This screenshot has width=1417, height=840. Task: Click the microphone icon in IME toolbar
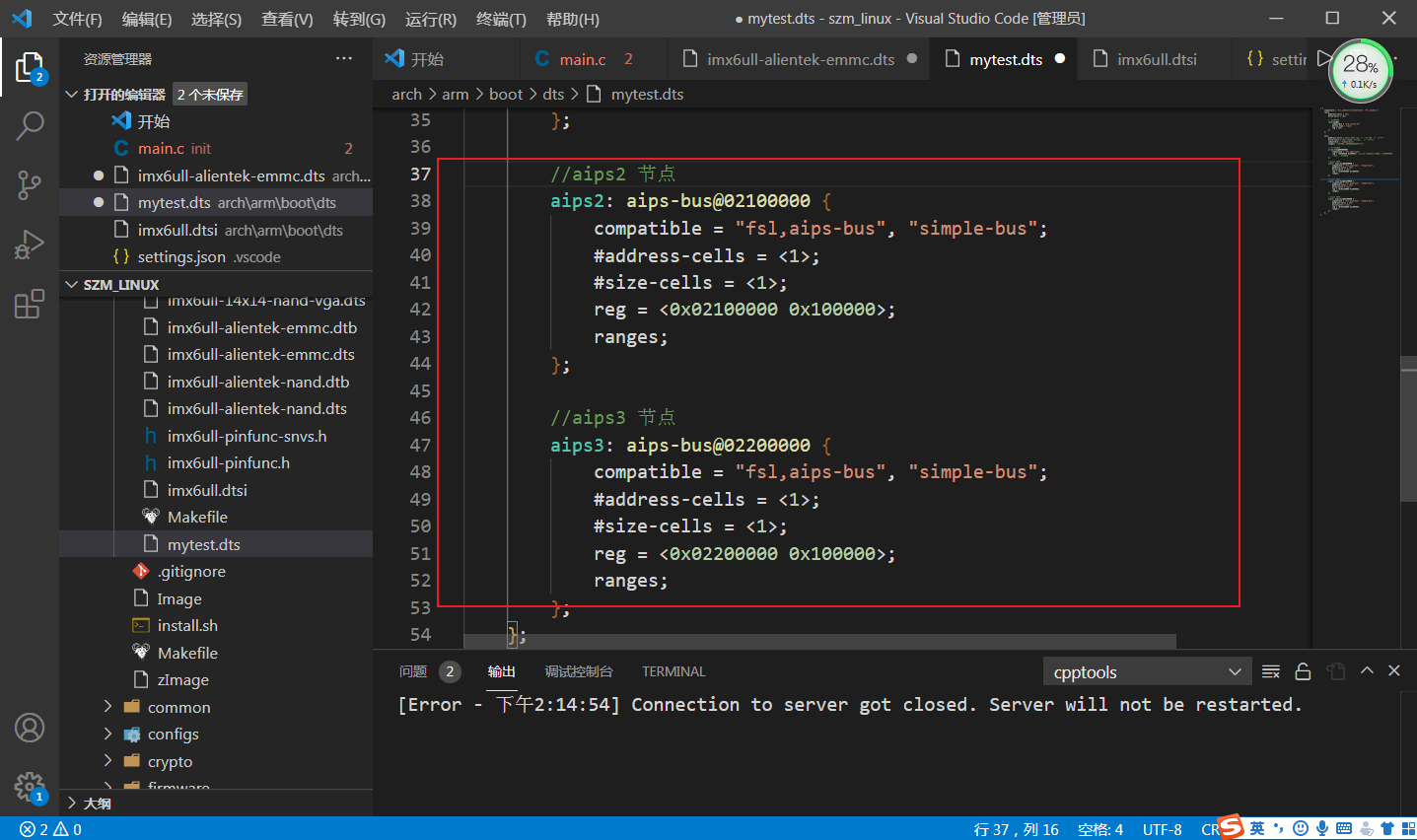(x=1322, y=829)
